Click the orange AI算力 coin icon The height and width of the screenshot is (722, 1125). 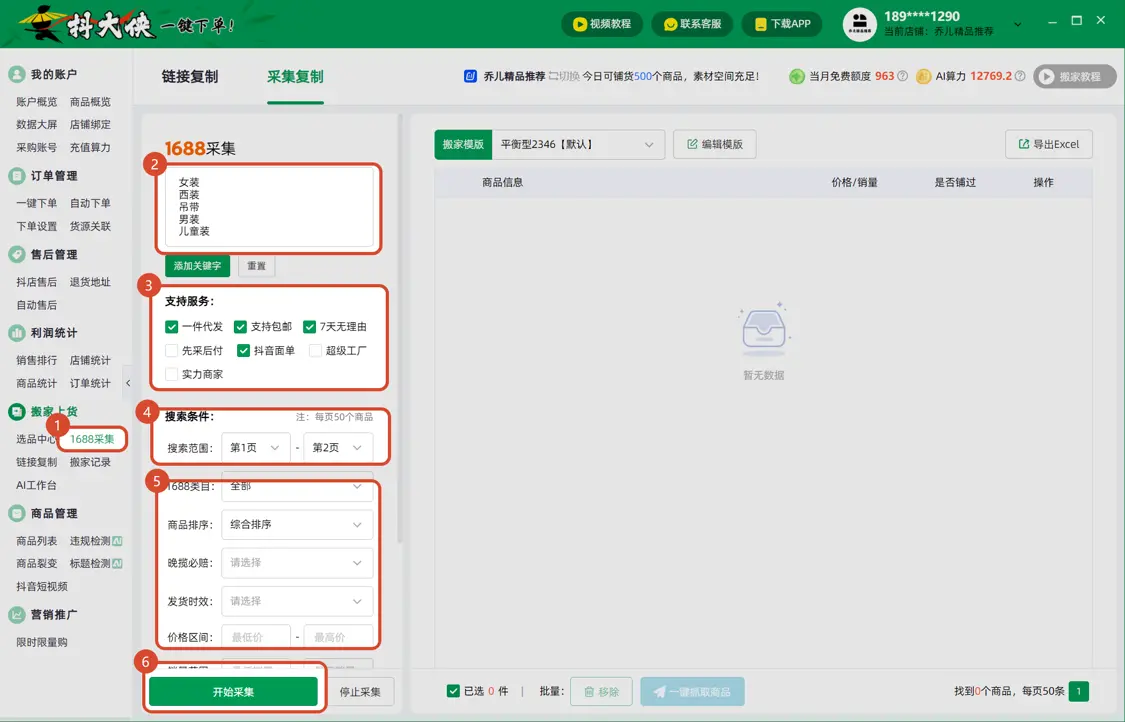(x=923, y=76)
